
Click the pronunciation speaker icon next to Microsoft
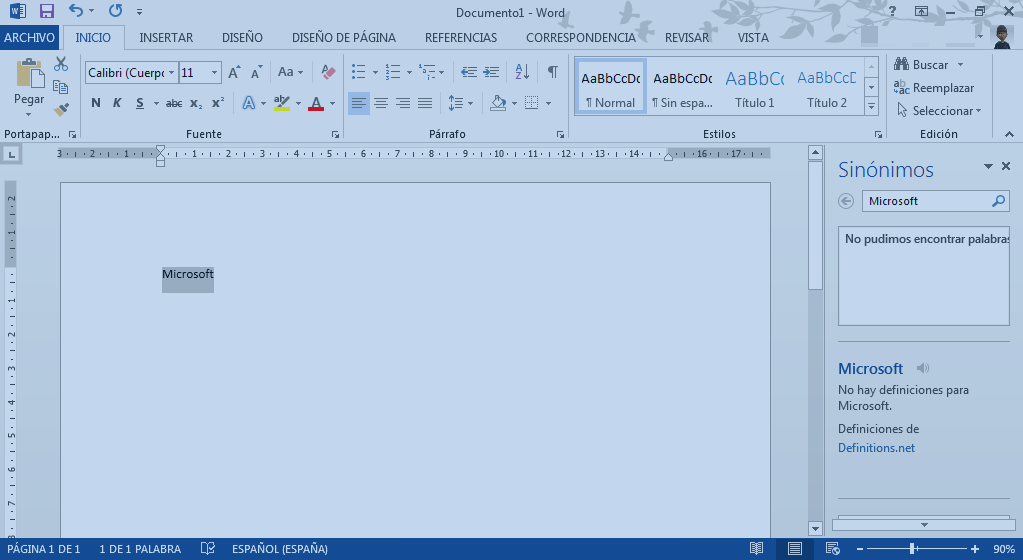tap(923, 368)
